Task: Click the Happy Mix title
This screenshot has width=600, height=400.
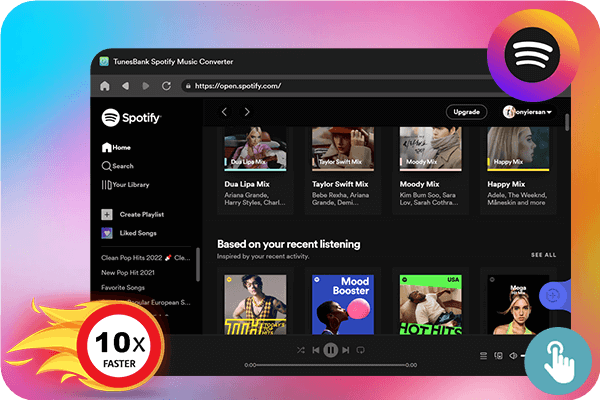Action: click(x=506, y=184)
